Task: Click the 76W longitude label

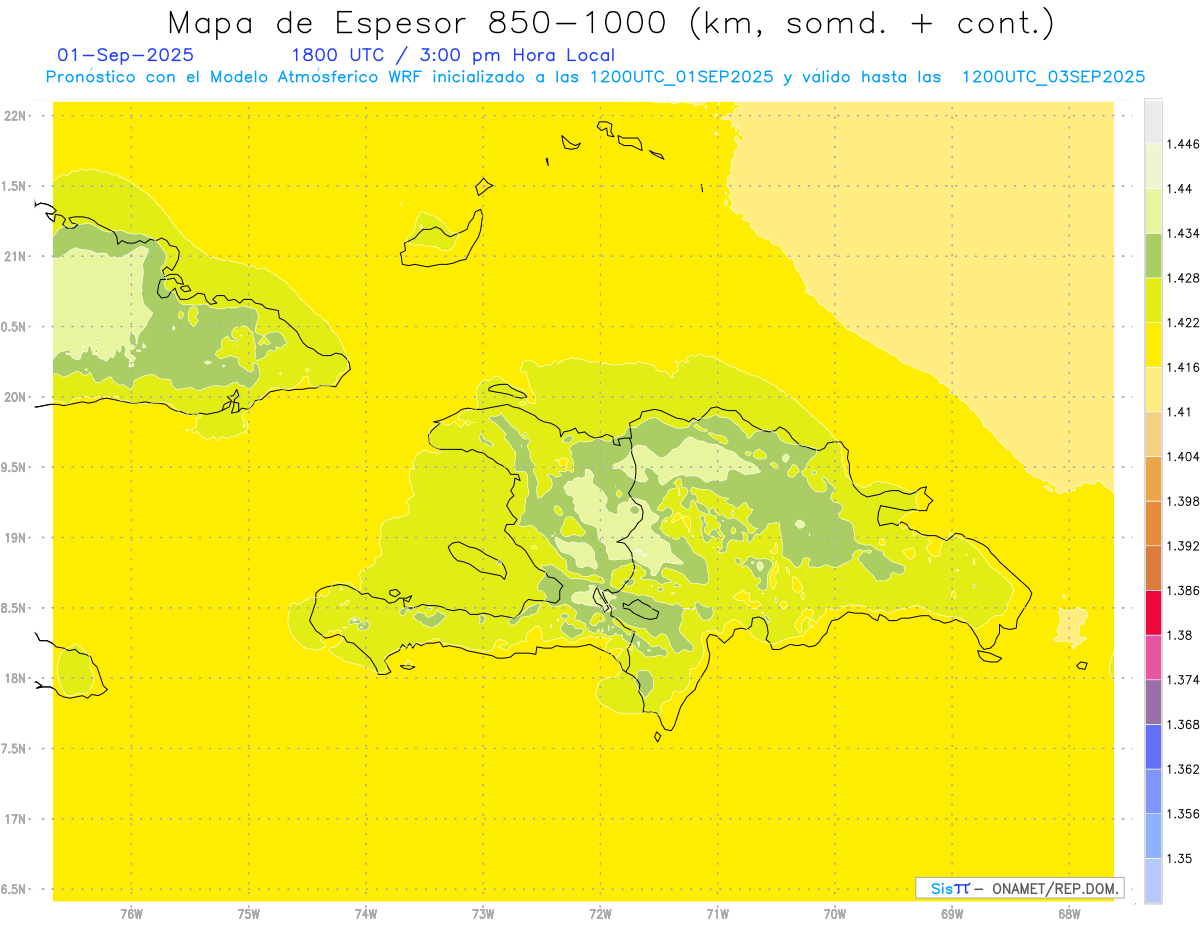Action: [131, 913]
